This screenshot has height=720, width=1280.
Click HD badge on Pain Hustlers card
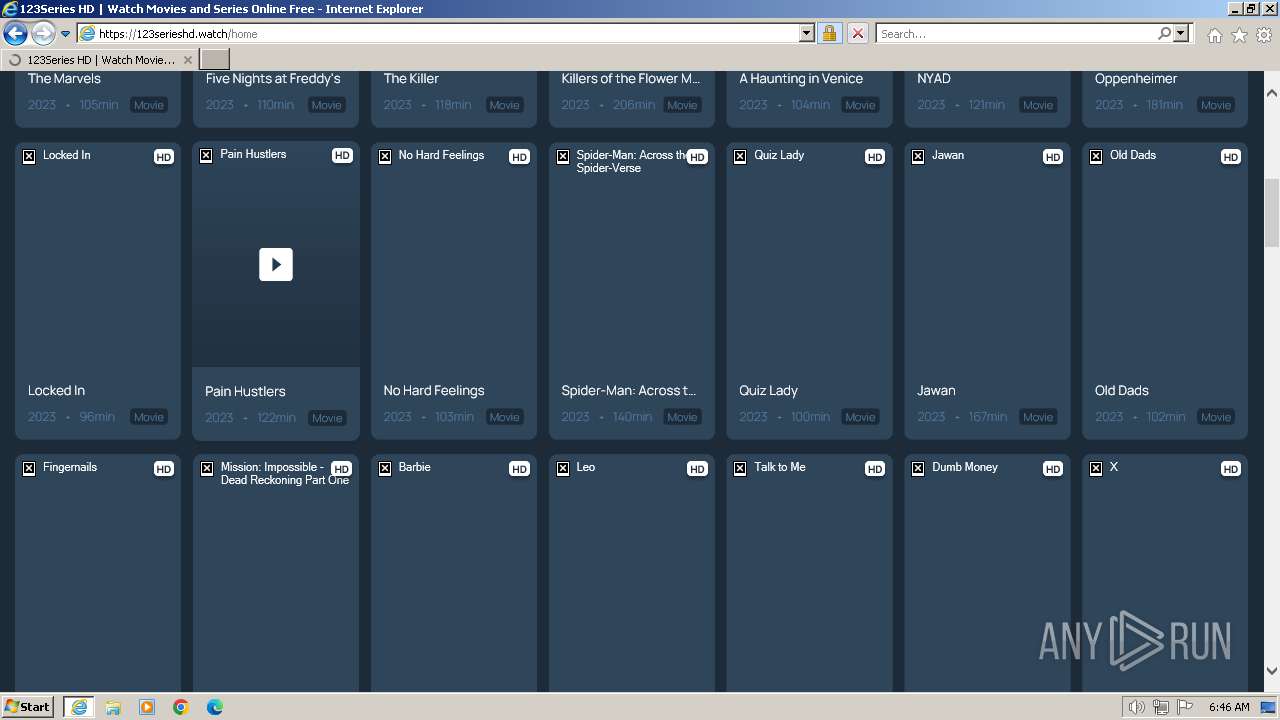[342, 156]
